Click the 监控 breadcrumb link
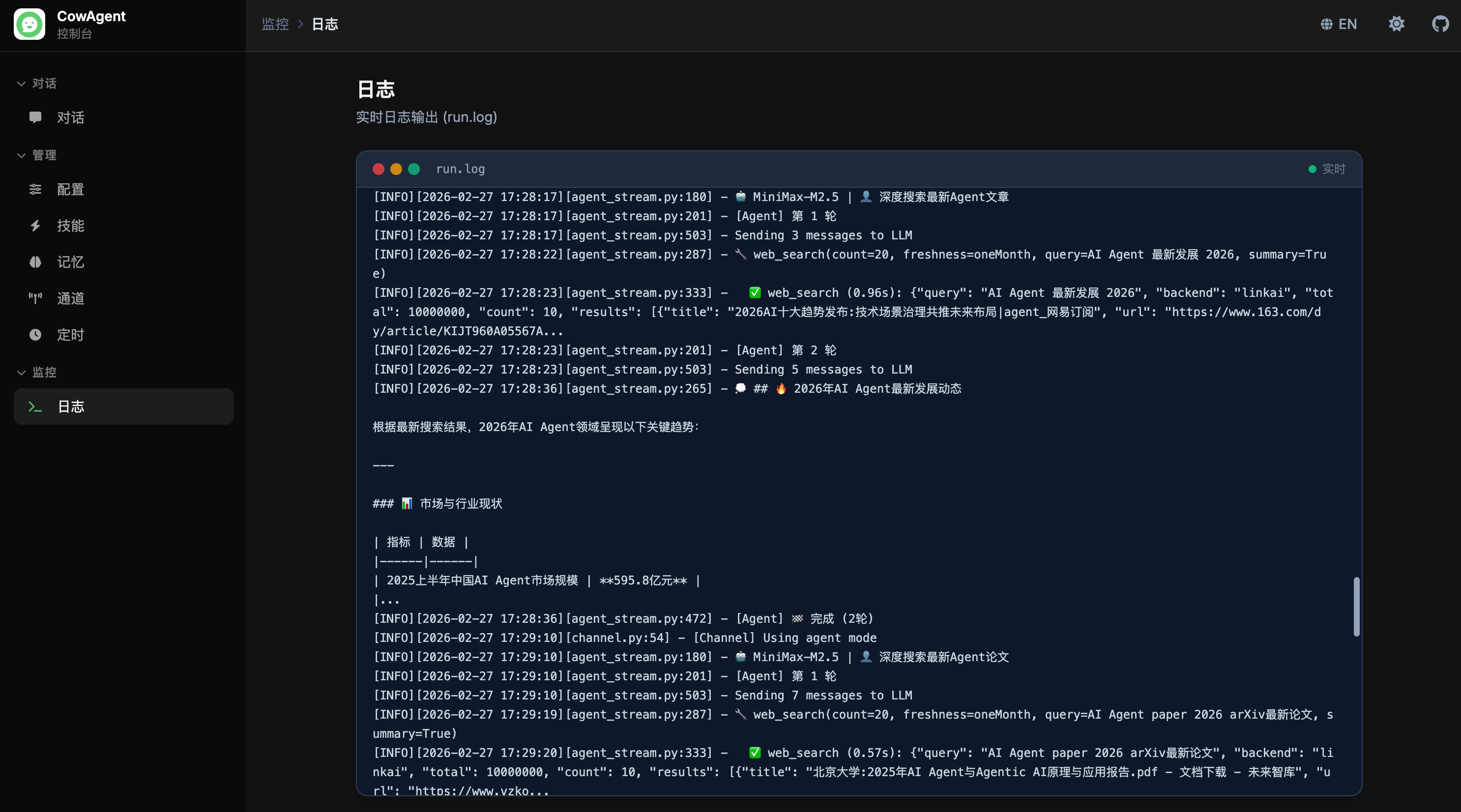Image resolution: width=1461 pixels, height=812 pixels. (x=275, y=24)
